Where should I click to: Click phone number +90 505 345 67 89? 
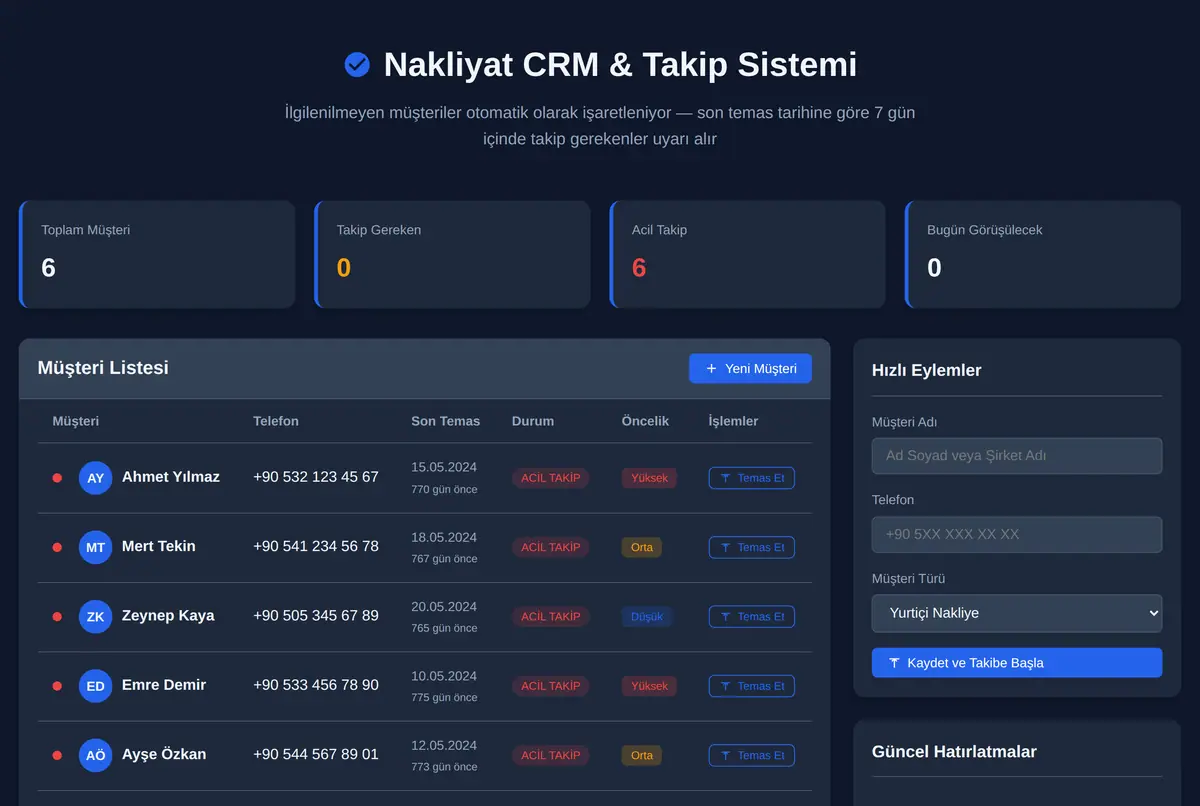[316, 615]
